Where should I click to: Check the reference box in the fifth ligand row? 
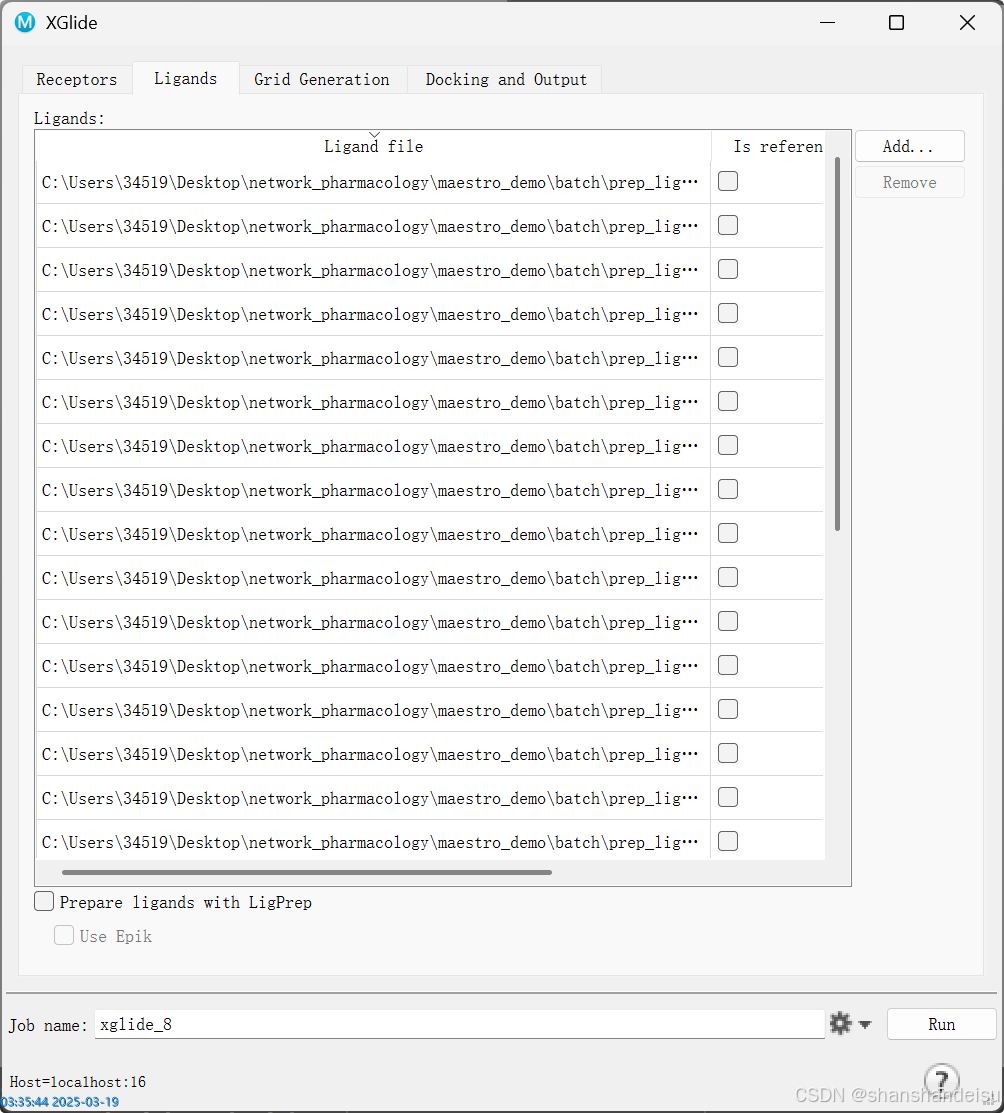click(728, 358)
